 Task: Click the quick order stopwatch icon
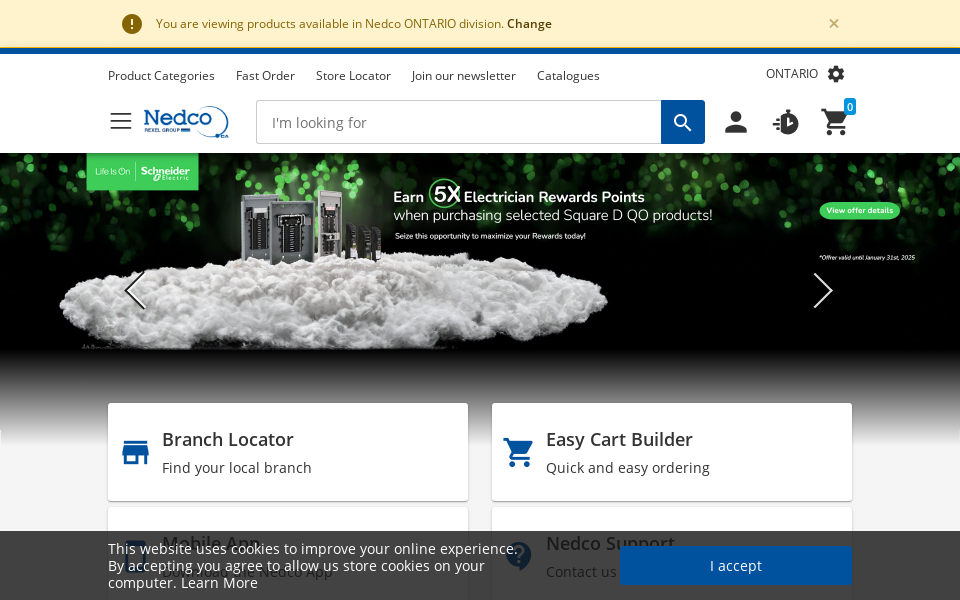(786, 121)
